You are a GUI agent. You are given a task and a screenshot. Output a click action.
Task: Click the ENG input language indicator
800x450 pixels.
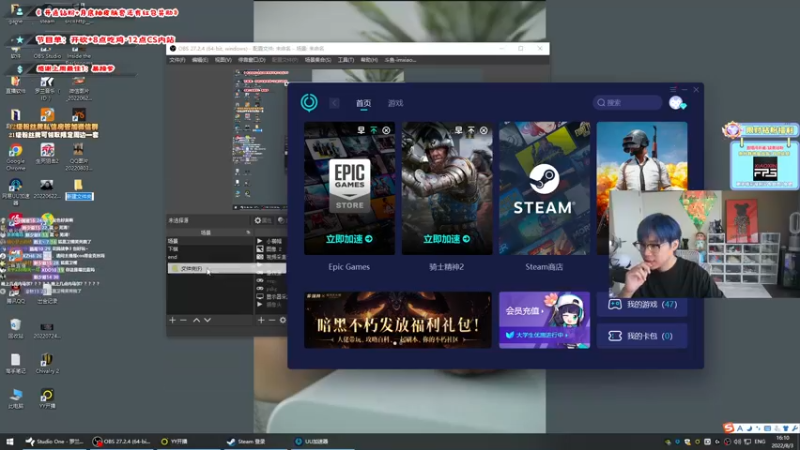pos(760,441)
